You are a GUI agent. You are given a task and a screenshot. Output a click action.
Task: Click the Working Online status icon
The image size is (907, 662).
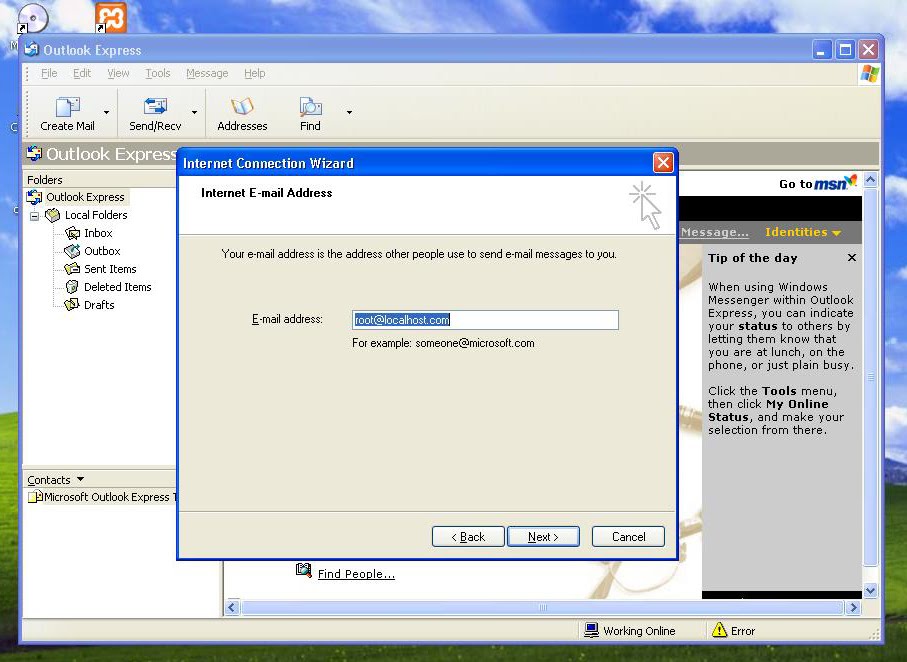[x=591, y=630]
